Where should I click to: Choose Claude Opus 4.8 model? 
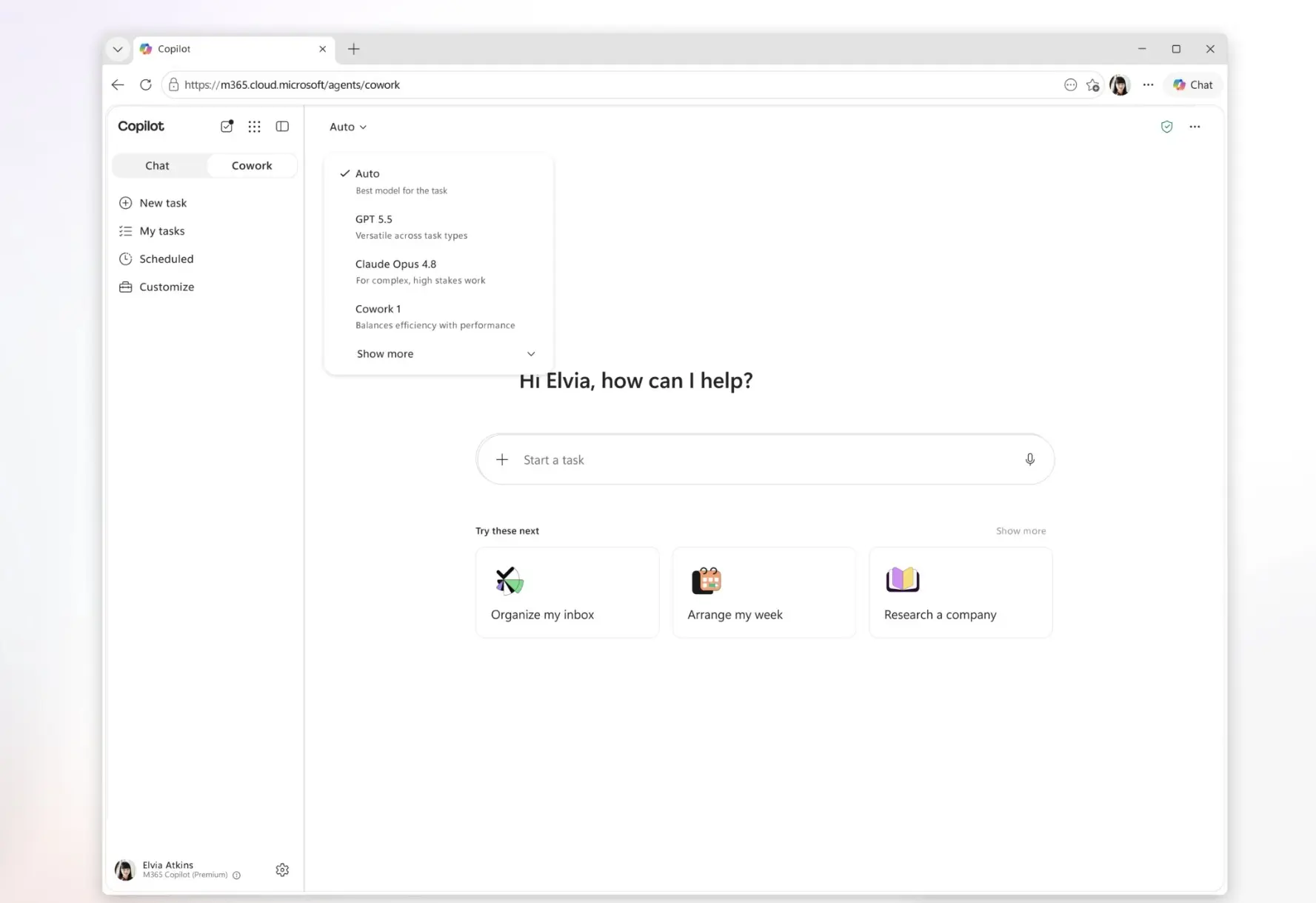coord(438,271)
